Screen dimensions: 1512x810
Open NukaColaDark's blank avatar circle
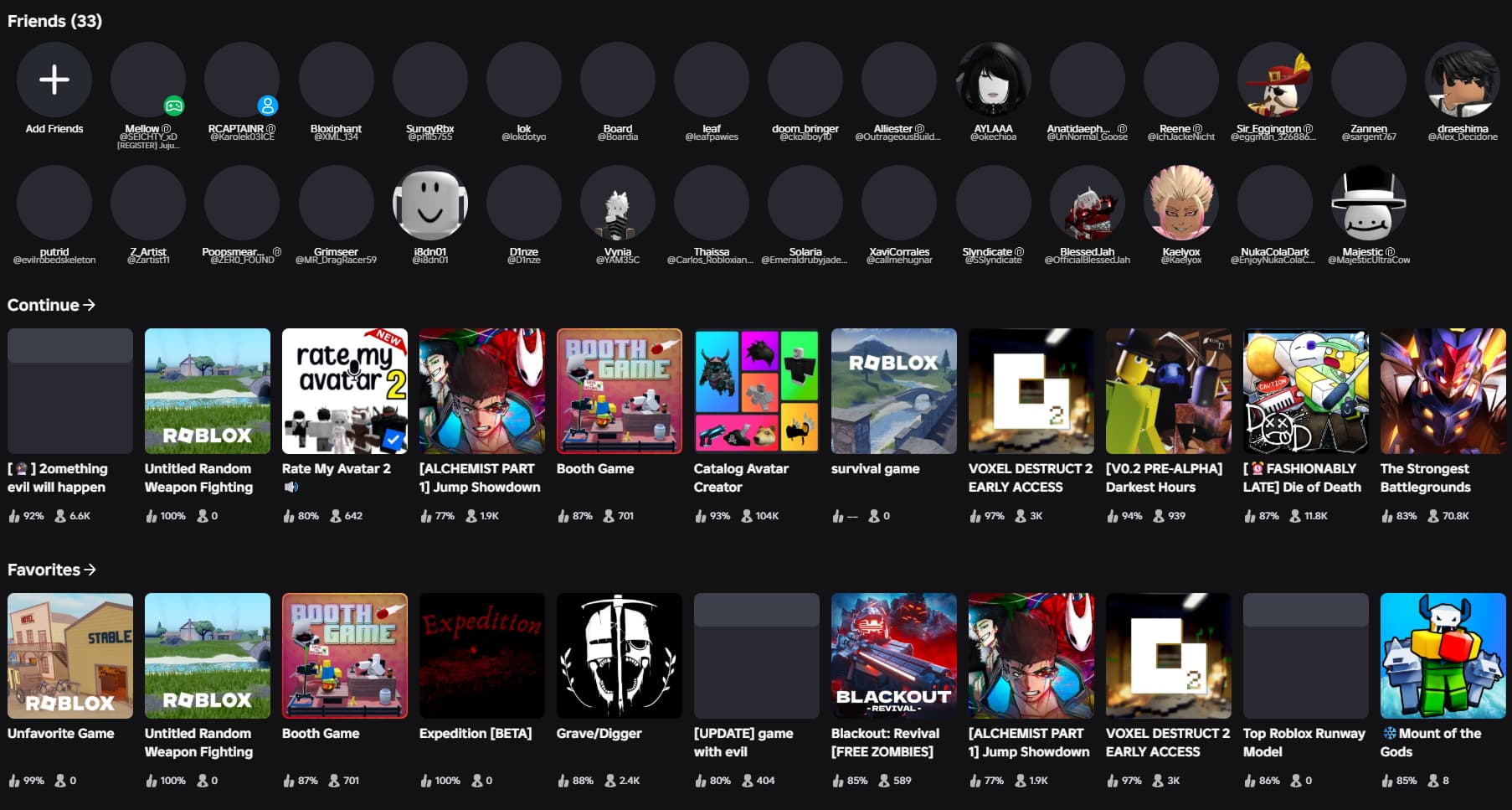tap(1275, 203)
